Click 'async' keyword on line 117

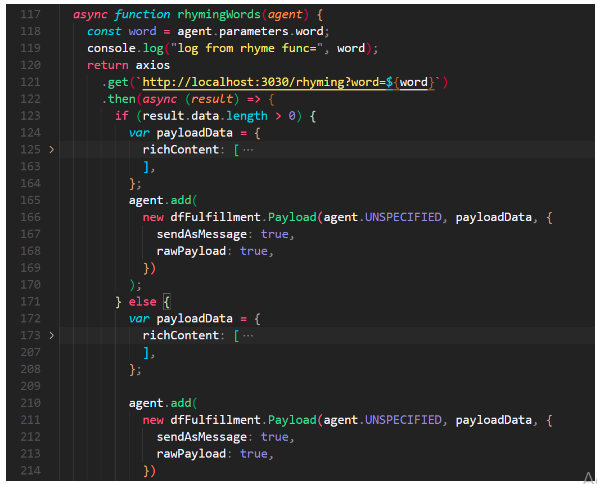point(91,15)
